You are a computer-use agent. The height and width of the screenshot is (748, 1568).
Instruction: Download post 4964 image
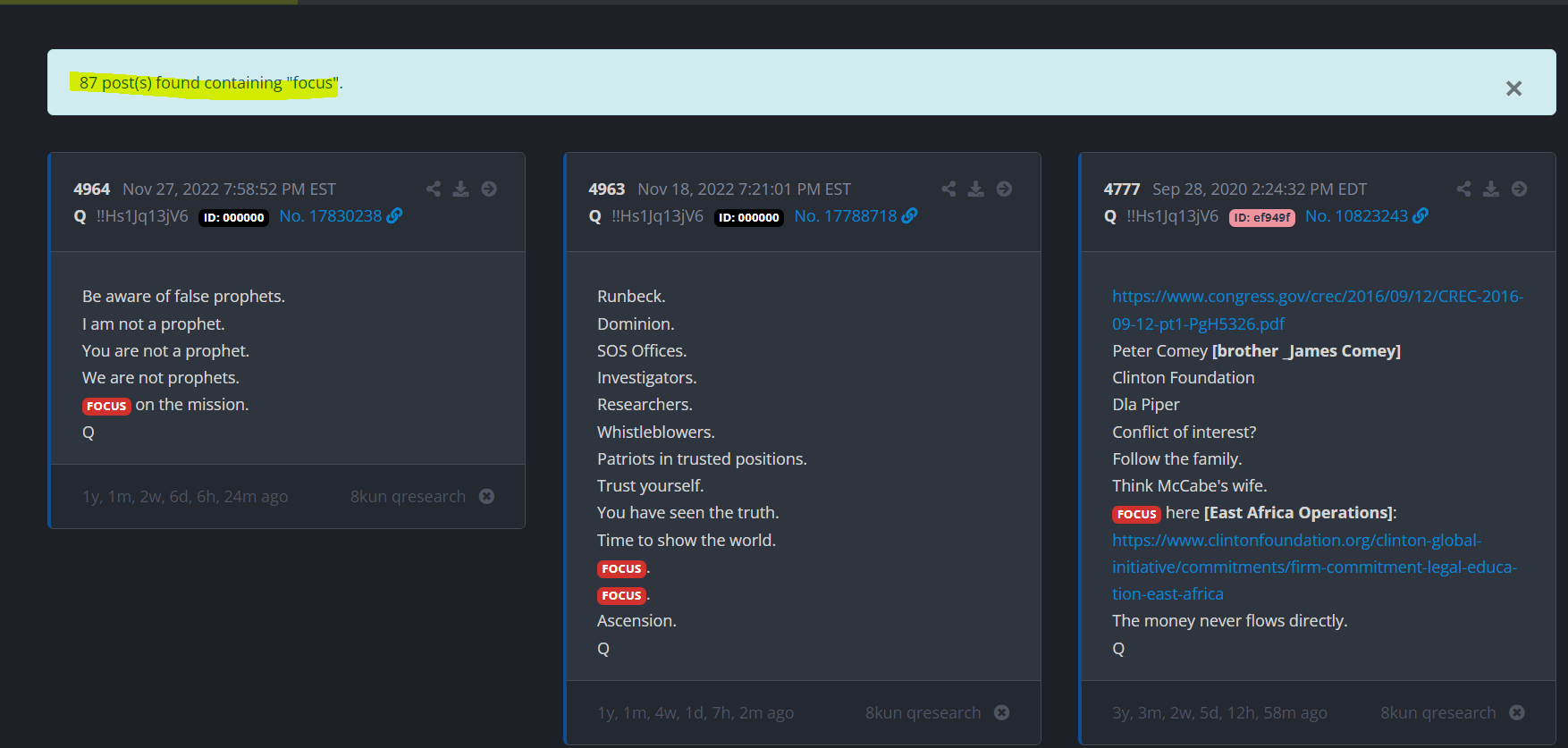(x=460, y=189)
